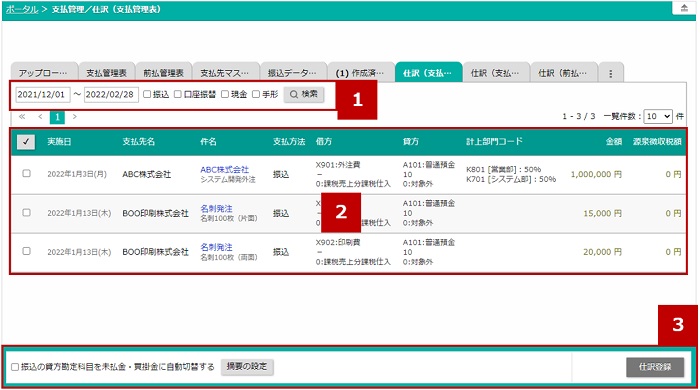Toggle the 手形 filter checkbox

pyautogui.click(x=256, y=94)
